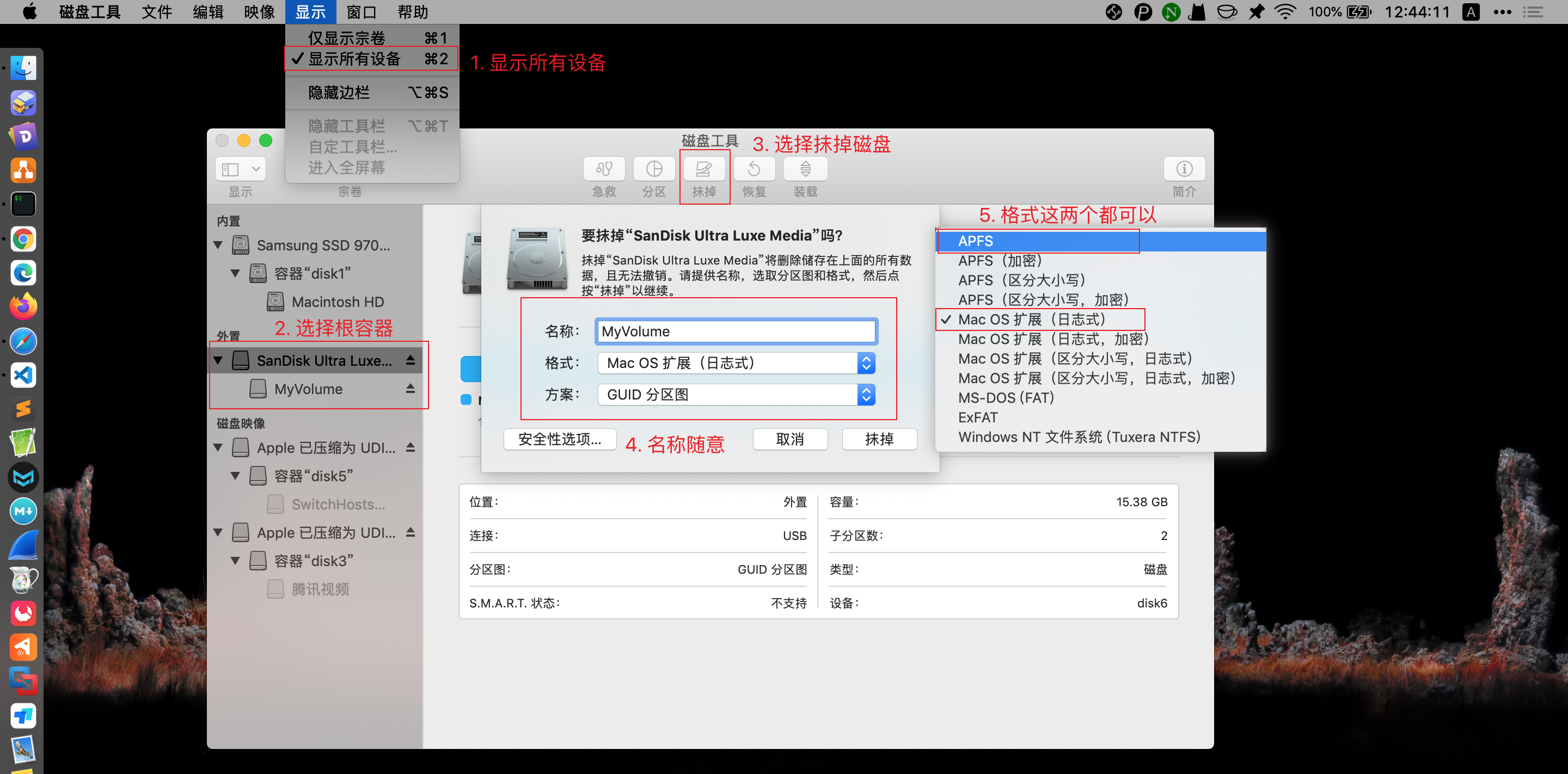Open the 分区 (Partition) tool
Screen dimensions: 1568x774
tap(654, 176)
